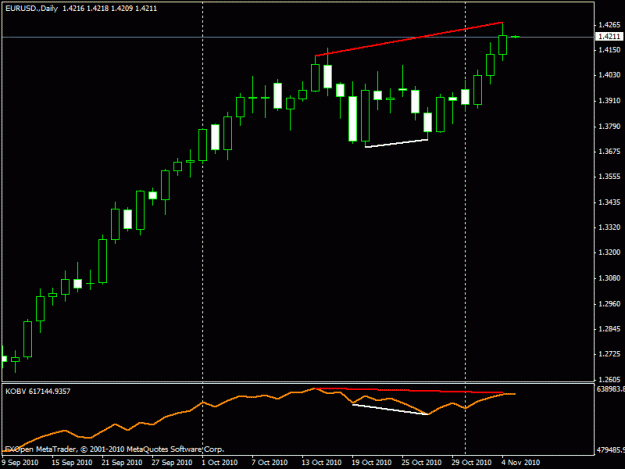Click the 1.3790 price axis label
The image size is (625, 469).
point(609,126)
